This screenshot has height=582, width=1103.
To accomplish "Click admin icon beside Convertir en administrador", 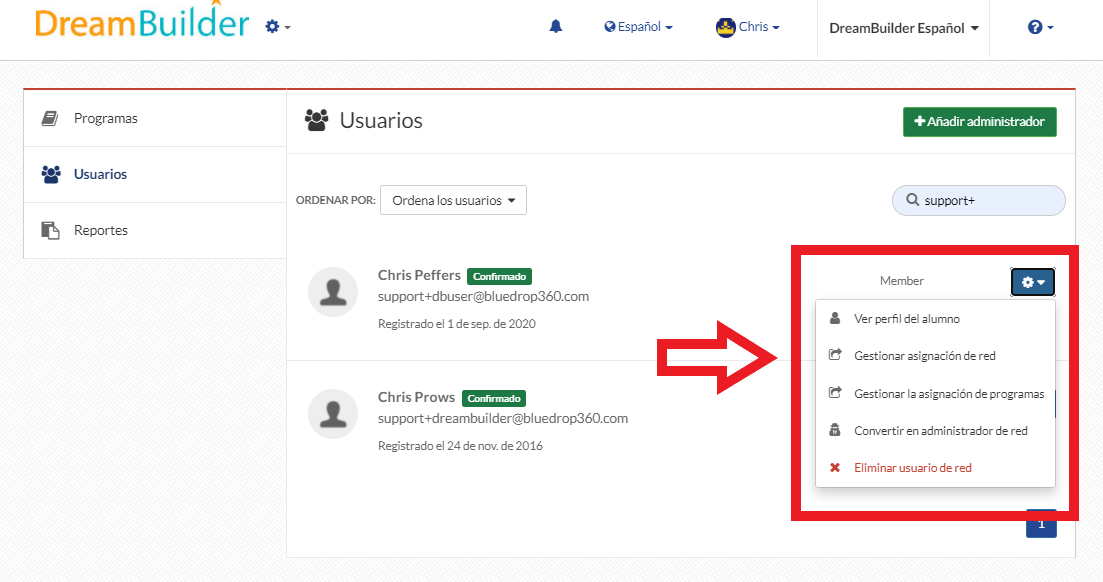I will (x=835, y=430).
